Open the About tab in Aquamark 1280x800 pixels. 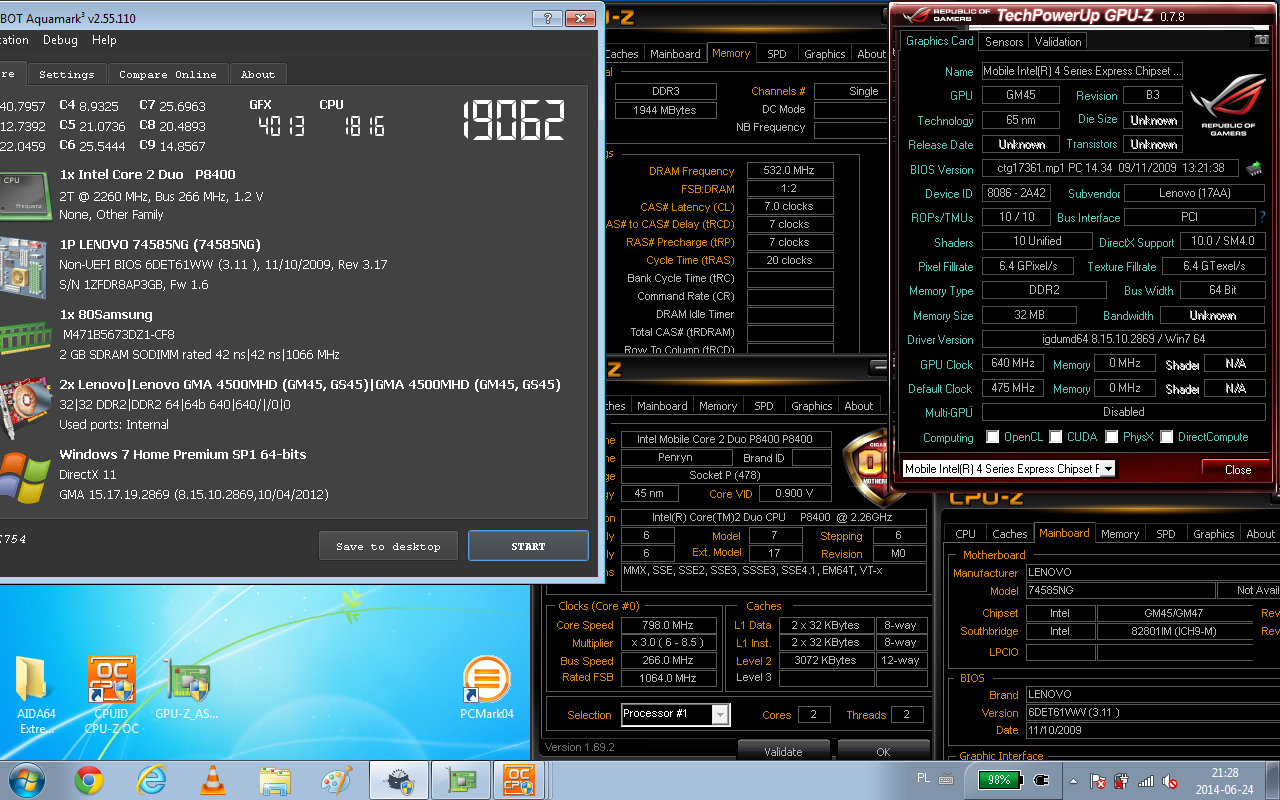point(257,74)
